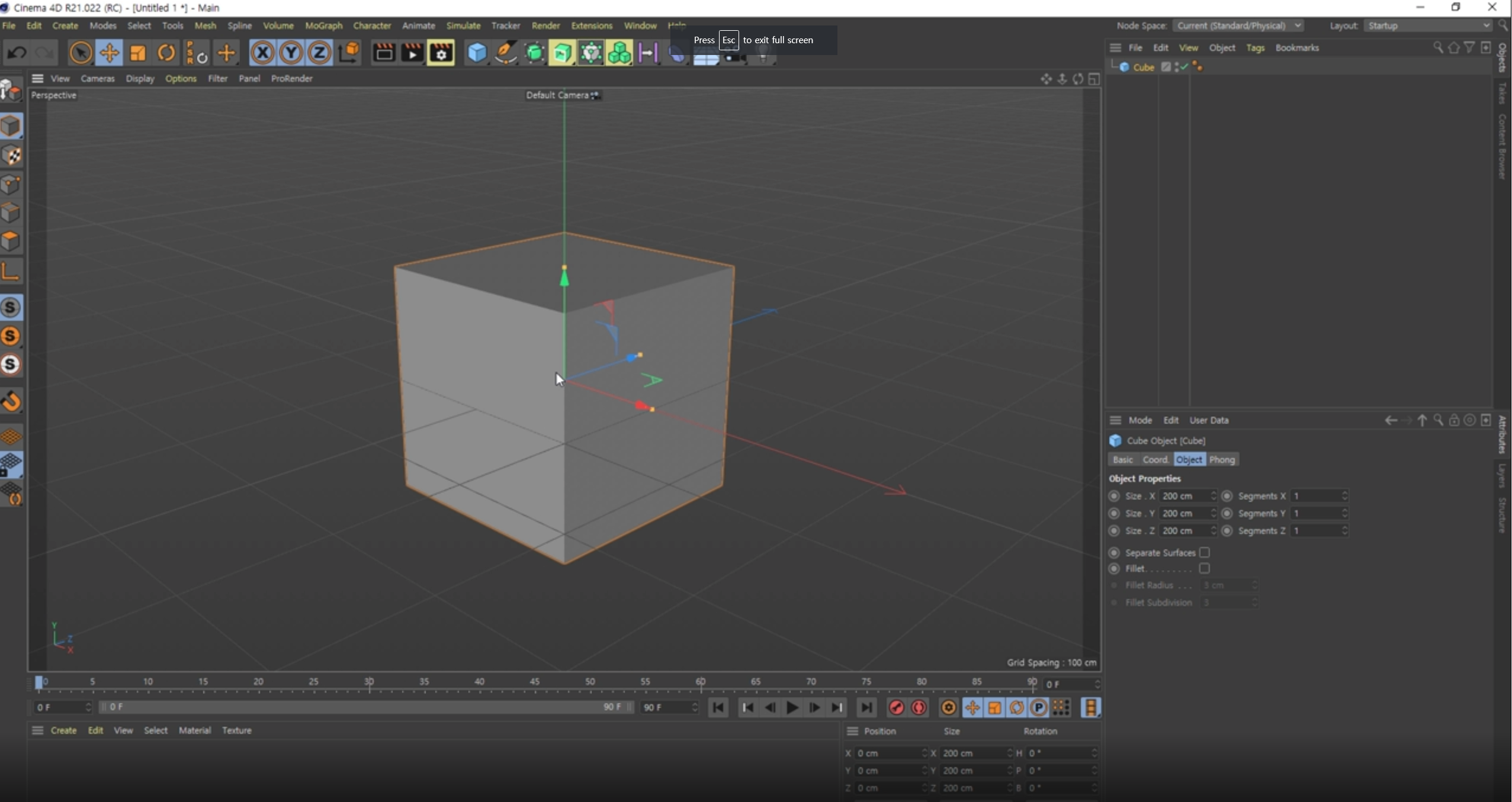1512x802 pixels.
Task: Open Edit Render Settings clapperboard icon
Action: [441, 53]
